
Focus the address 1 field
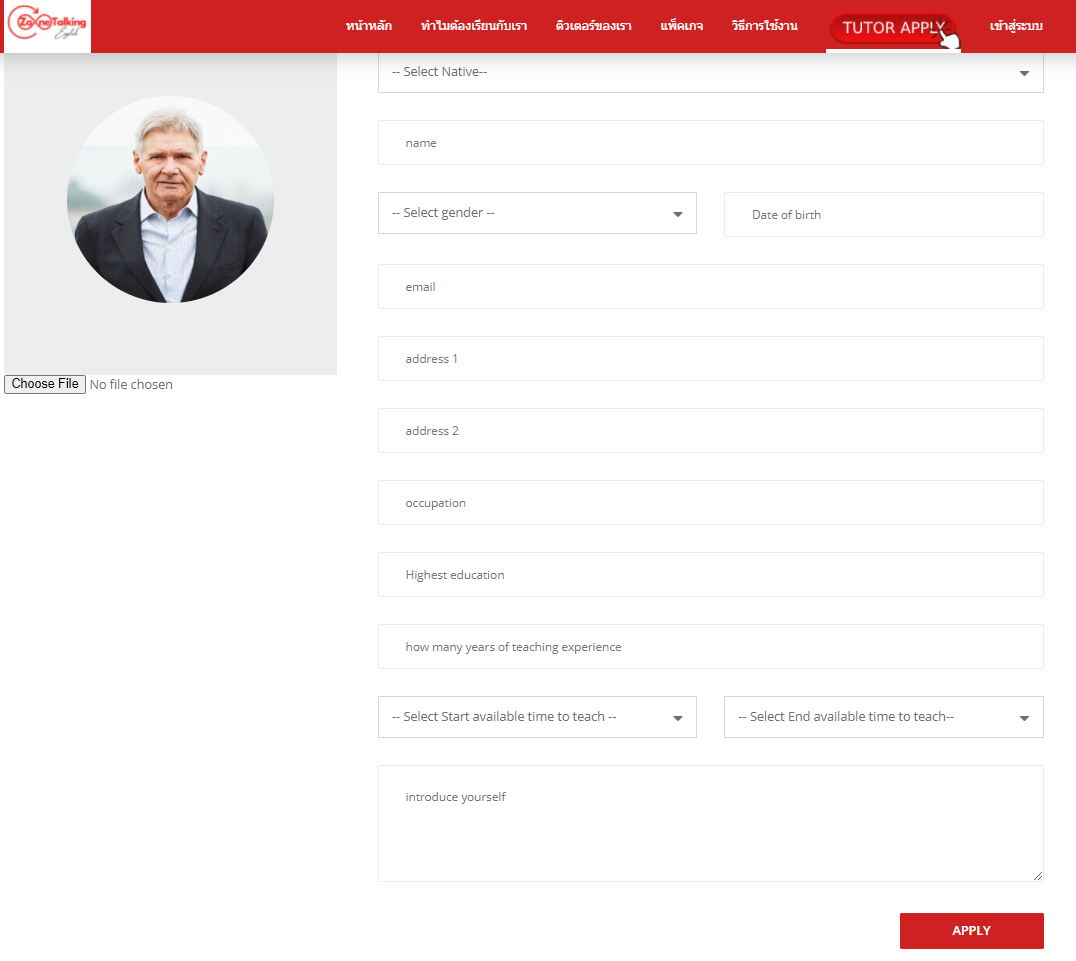(x=710, y=359)
